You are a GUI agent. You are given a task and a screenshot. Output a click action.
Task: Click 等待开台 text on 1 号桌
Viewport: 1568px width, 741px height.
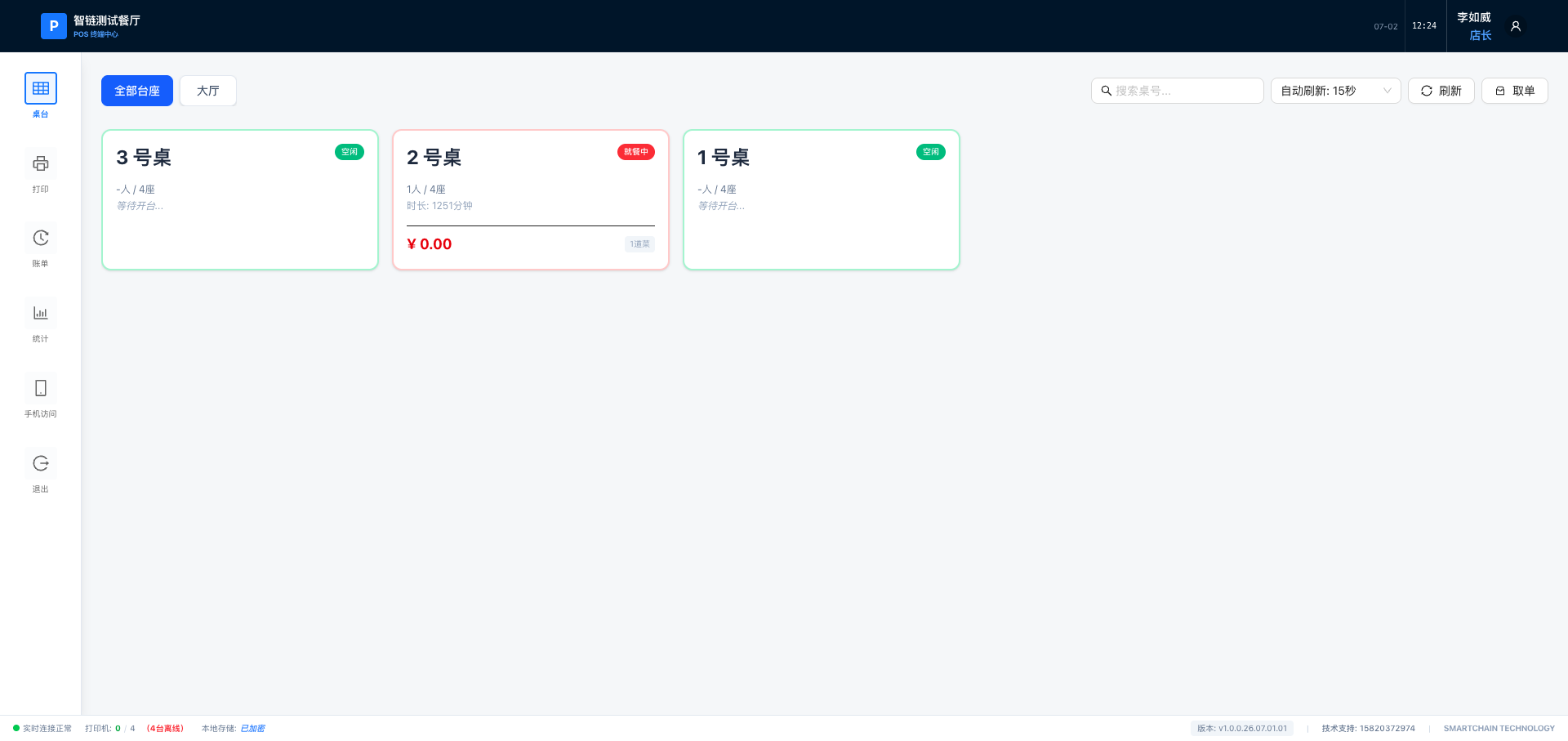click(721, 206)
